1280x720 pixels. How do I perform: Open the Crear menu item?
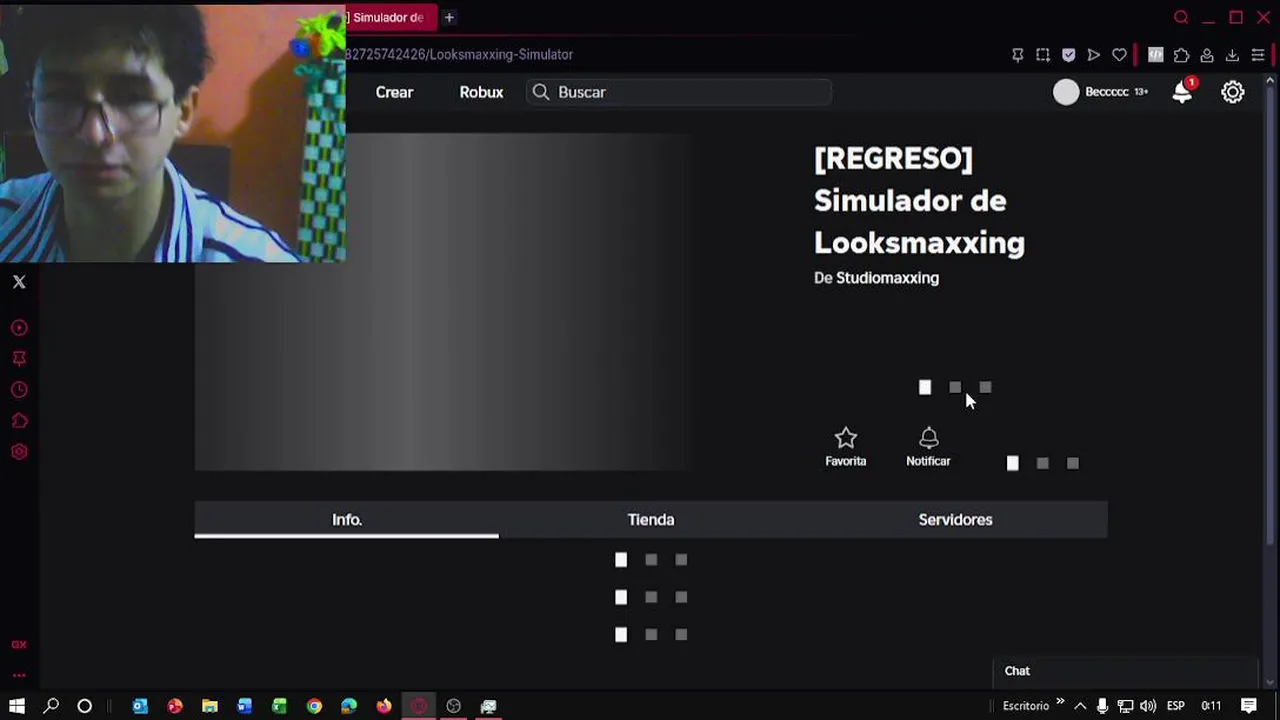pos(394,92)
